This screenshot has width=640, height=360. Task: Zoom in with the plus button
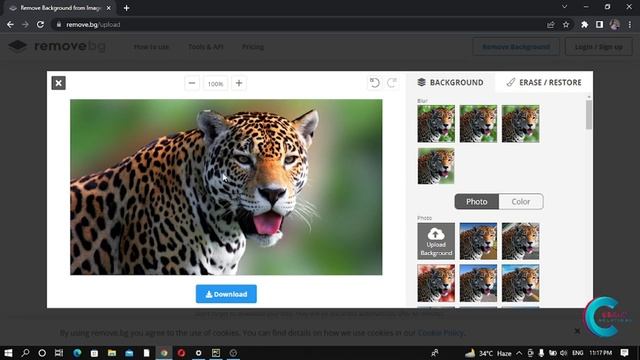pyautogui.click(x=239, y=83)
